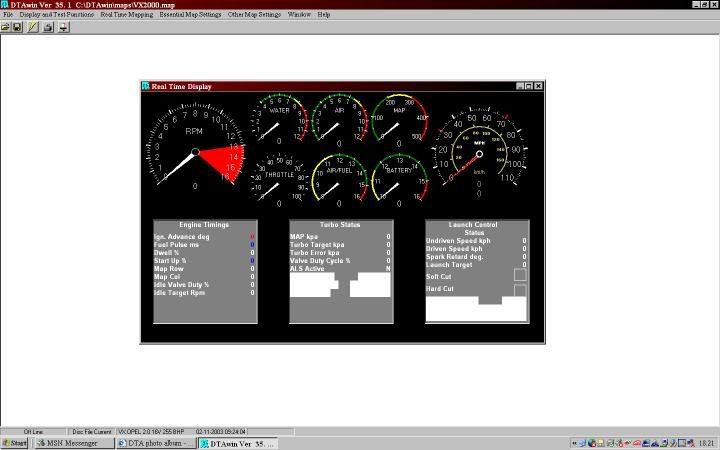This screenshot has width=720, height=450.
Task: Open the Display and Test Functions menu
Action: click(x=56, y=15)
